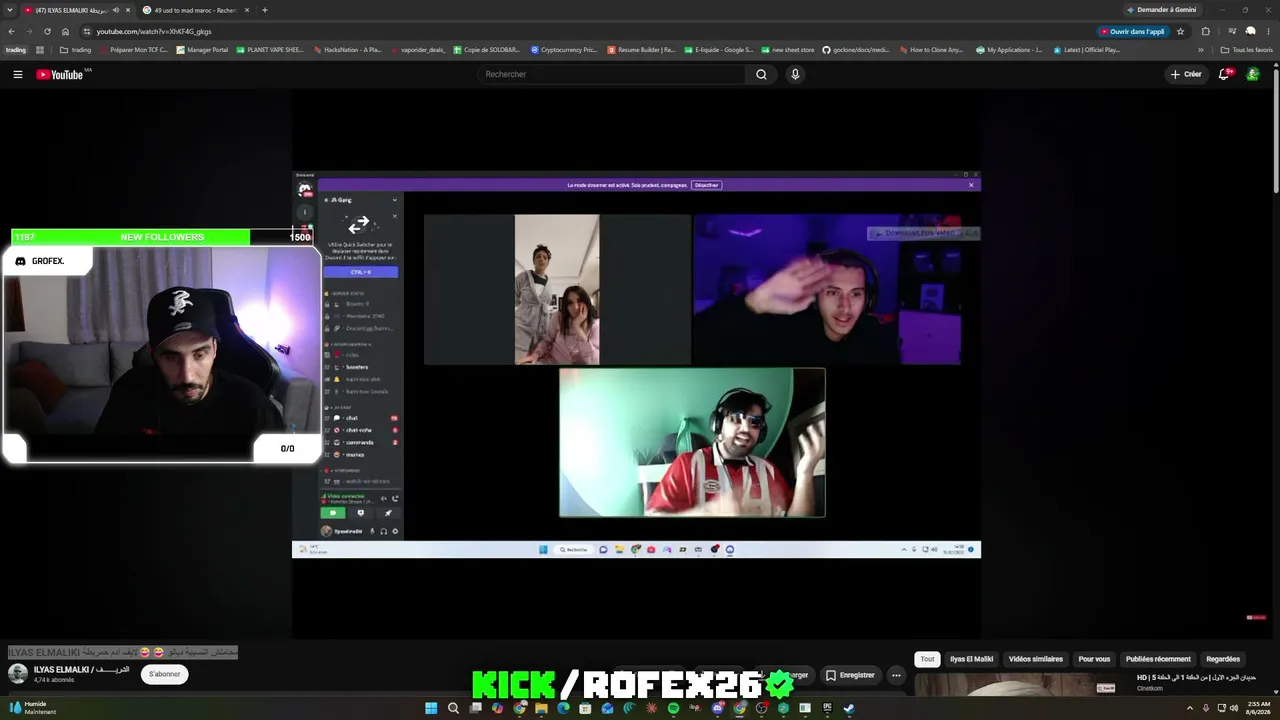Screen dimensions: 1280x720
Task: Open the Chrome three-dot menu
Action: coord(1268,31)
